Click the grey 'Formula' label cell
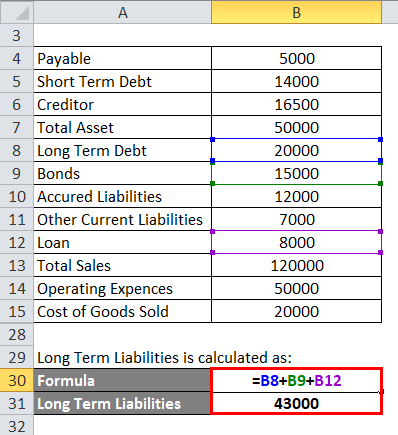The image size is (398, 435). click(122, 380)
